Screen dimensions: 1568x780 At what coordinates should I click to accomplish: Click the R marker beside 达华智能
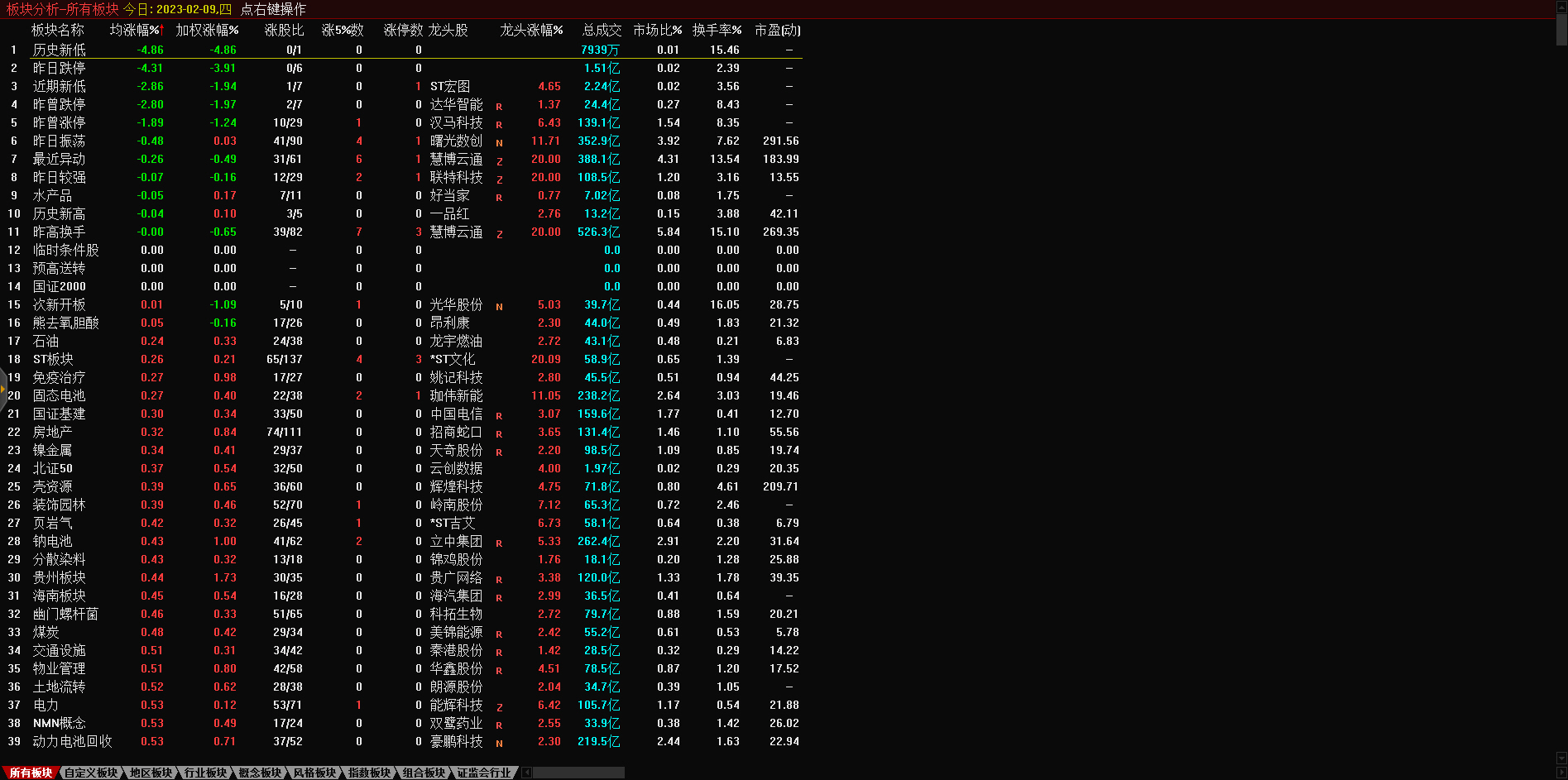point(499,107)
